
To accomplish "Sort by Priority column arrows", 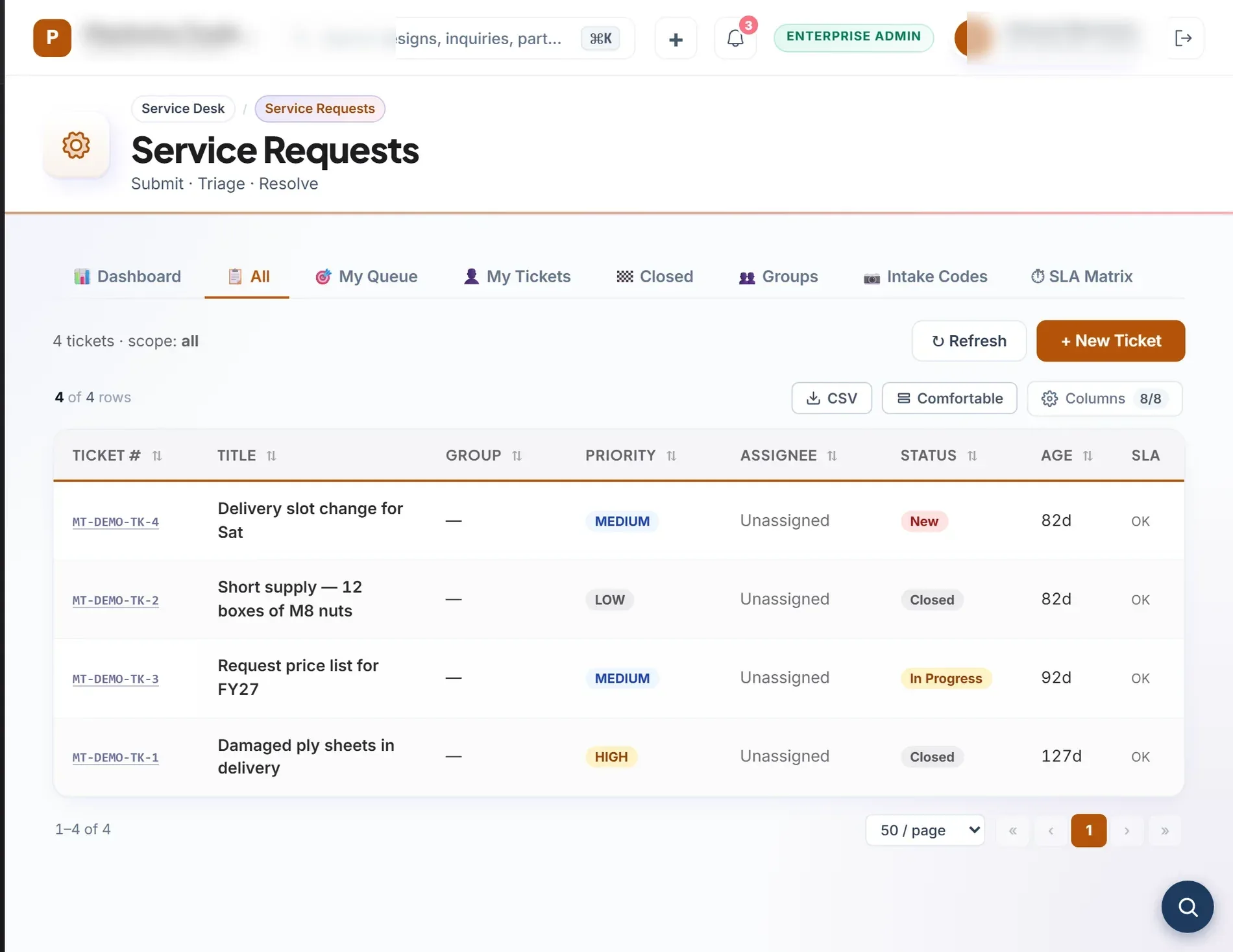I will point(672,456).
